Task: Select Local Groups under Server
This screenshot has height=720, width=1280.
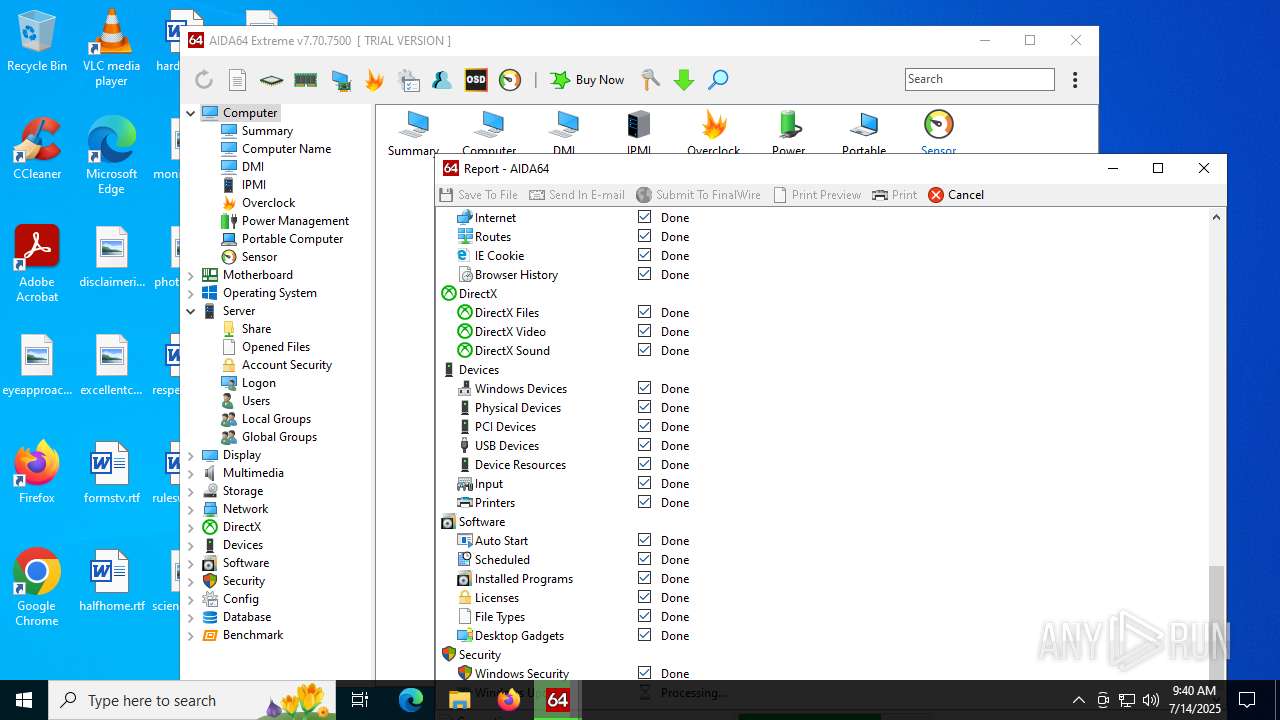Action: tap(276, 419)
